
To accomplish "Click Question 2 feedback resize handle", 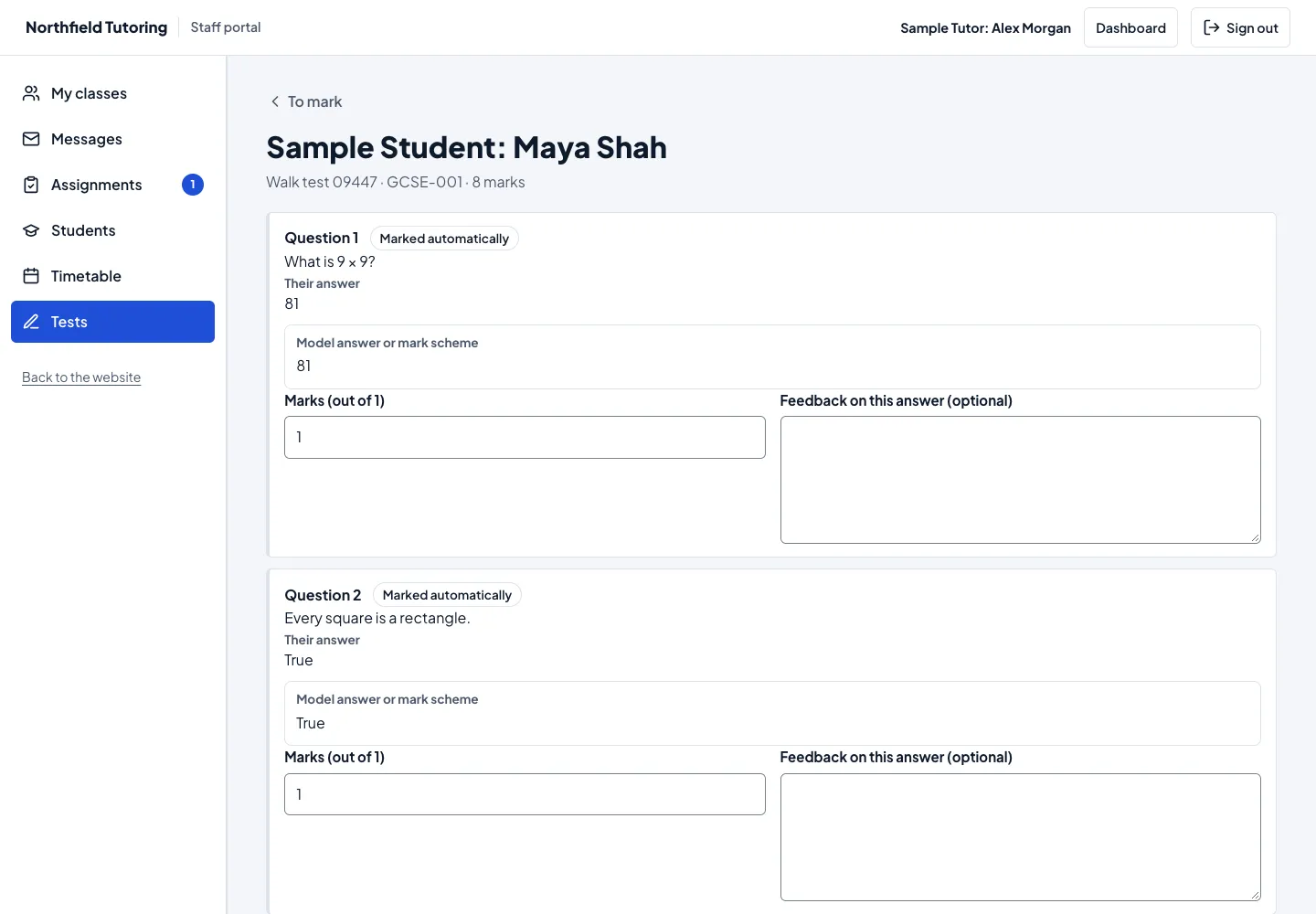I will pyautogui.click(x=1256, y=896).
